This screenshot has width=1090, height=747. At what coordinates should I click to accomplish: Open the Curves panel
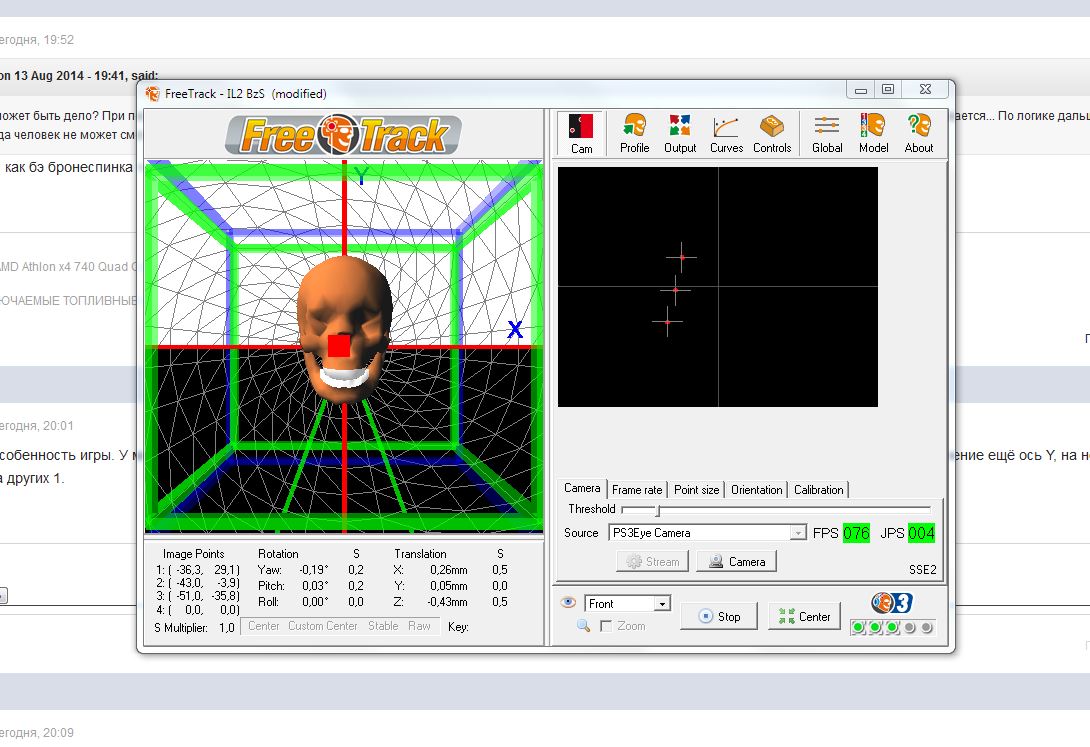[726, 133]
